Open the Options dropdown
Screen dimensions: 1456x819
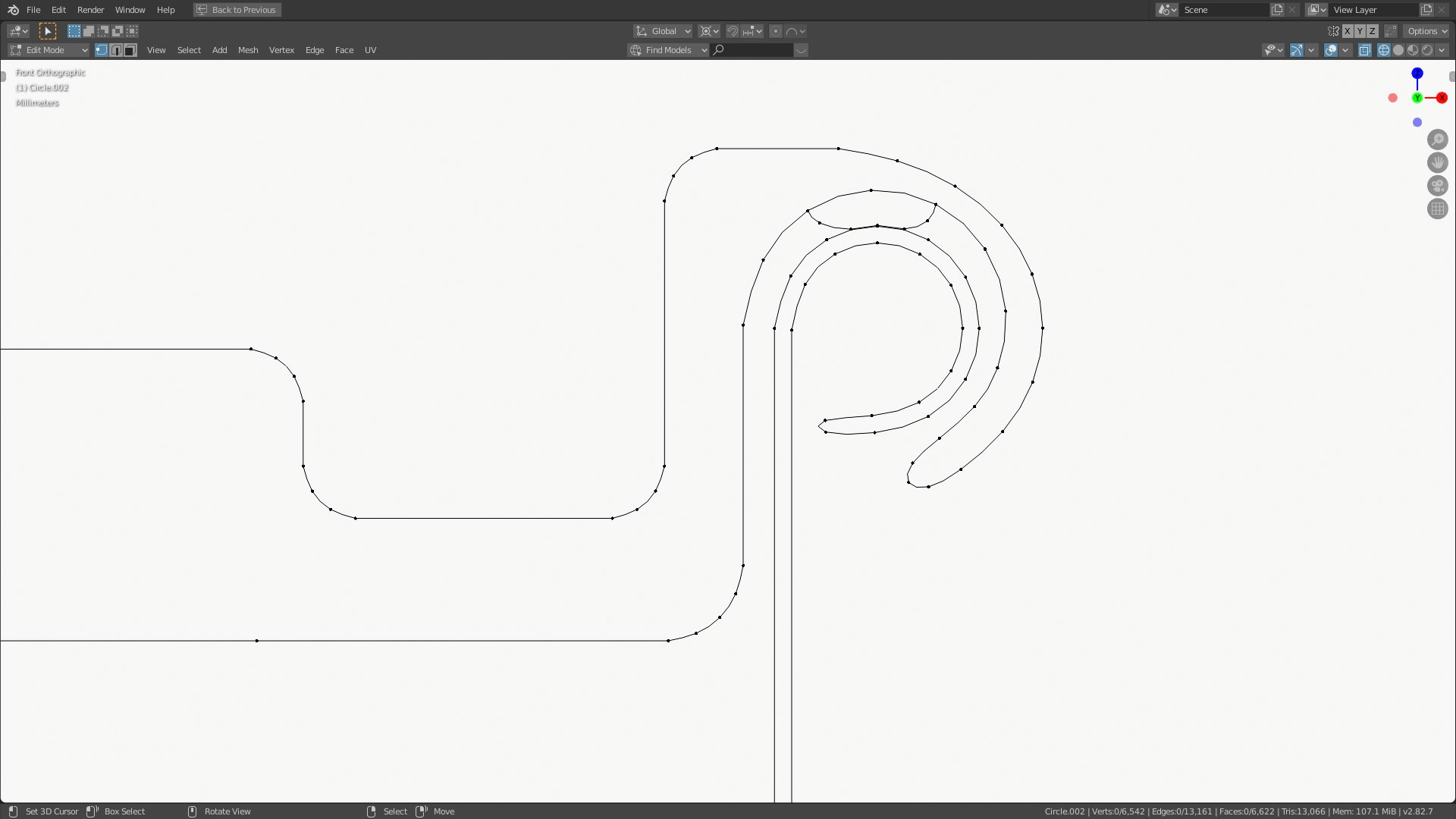(x=1426, y=31)
